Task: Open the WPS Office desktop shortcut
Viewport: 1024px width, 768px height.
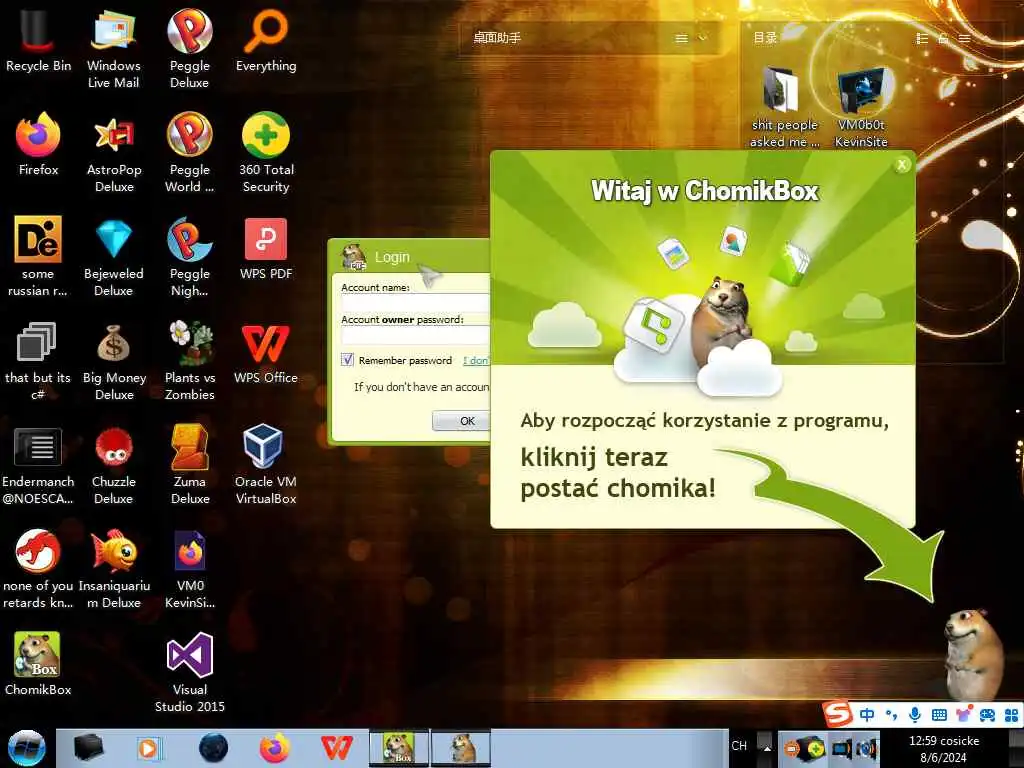Action: (x=266, y=352)
